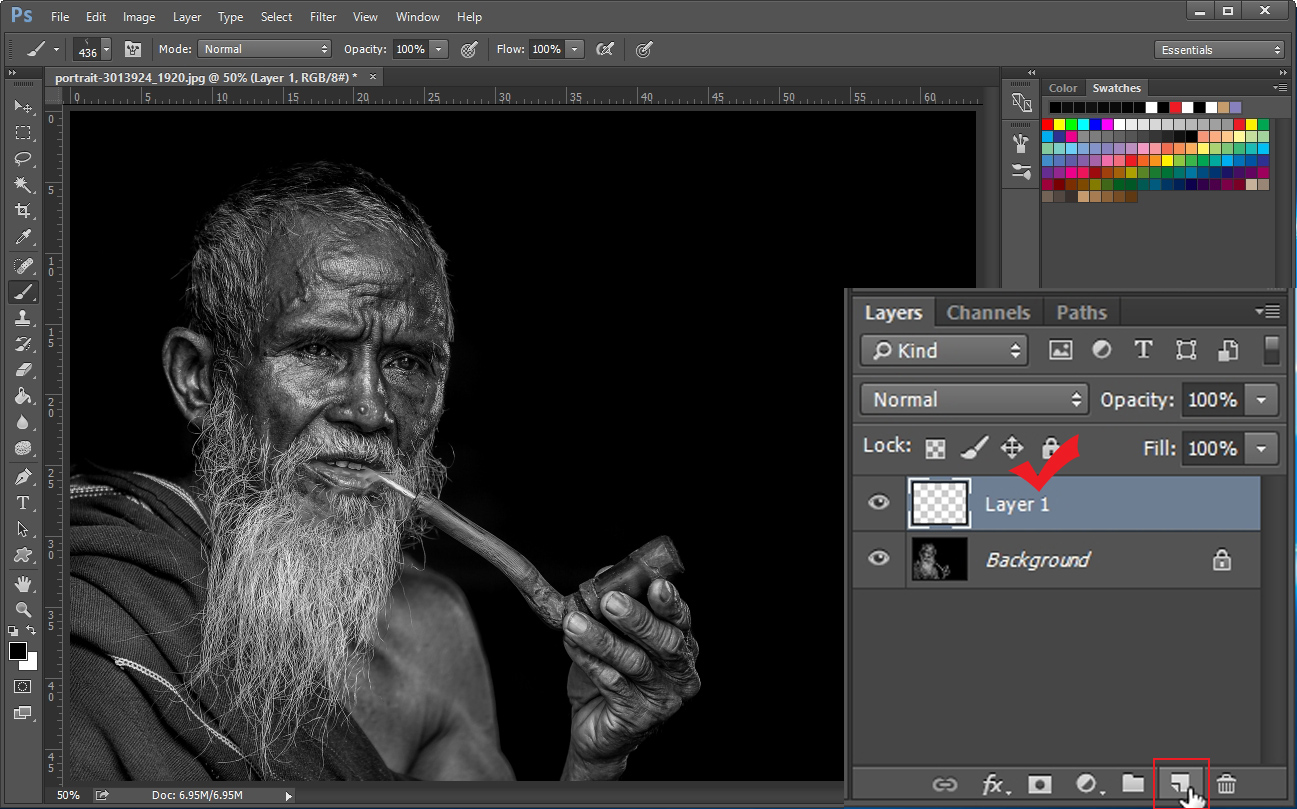Select the Crop tool
Screen dimensions: 1297x809
coord(22,211)
